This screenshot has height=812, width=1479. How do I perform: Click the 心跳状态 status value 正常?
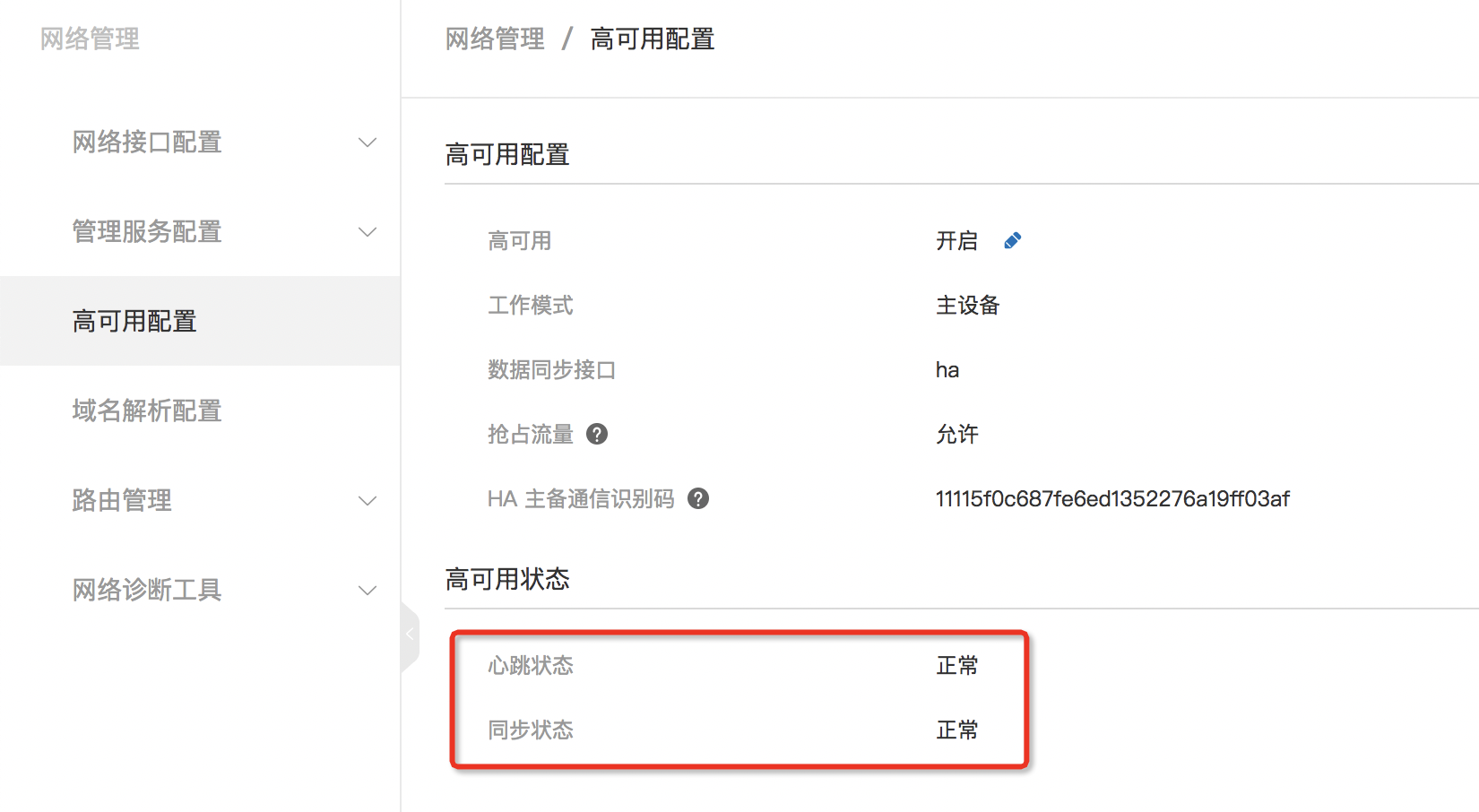pyautogui.click(x=957, y=666)
